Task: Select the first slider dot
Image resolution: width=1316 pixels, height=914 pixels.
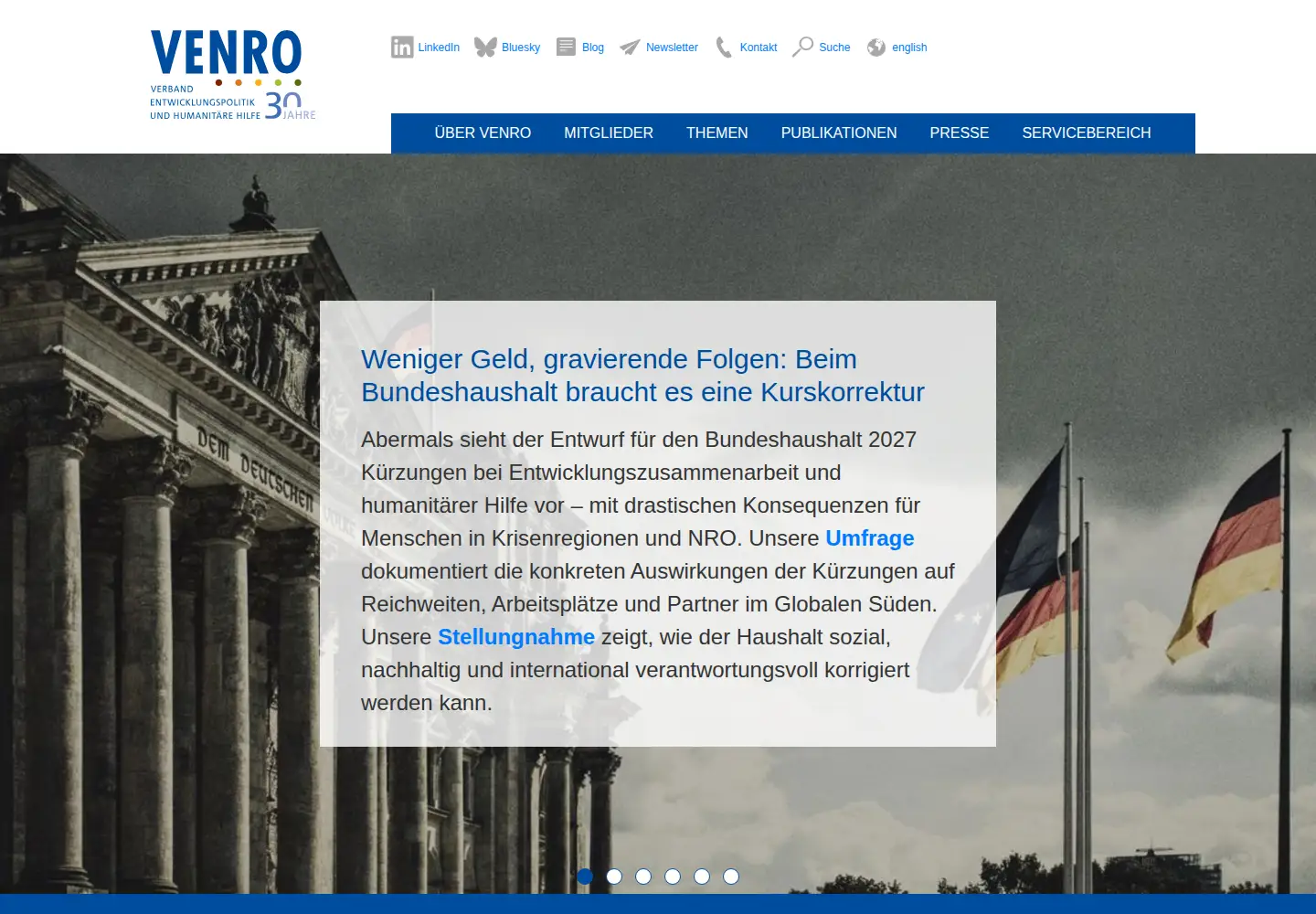Action: click(585, 877)
